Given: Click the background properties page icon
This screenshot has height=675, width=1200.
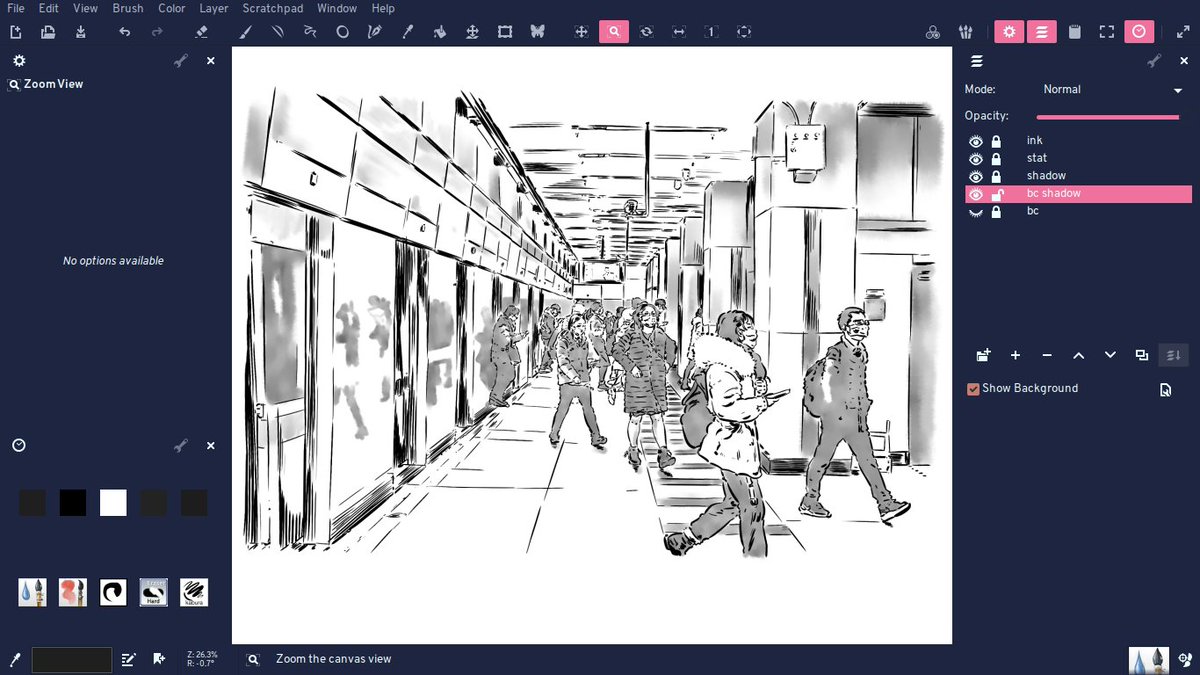Looking at the screenshot, I should 1165,390.
